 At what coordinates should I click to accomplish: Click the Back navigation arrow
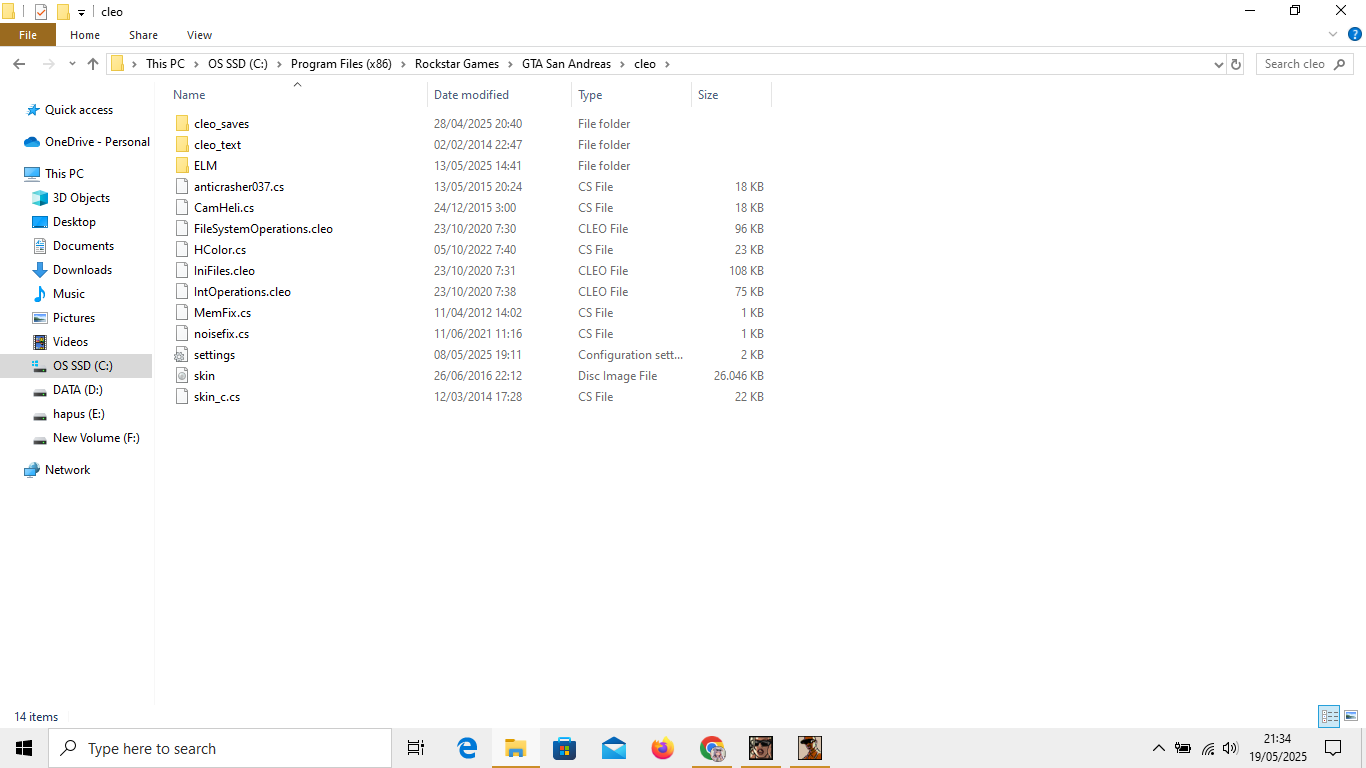point(19,64)
